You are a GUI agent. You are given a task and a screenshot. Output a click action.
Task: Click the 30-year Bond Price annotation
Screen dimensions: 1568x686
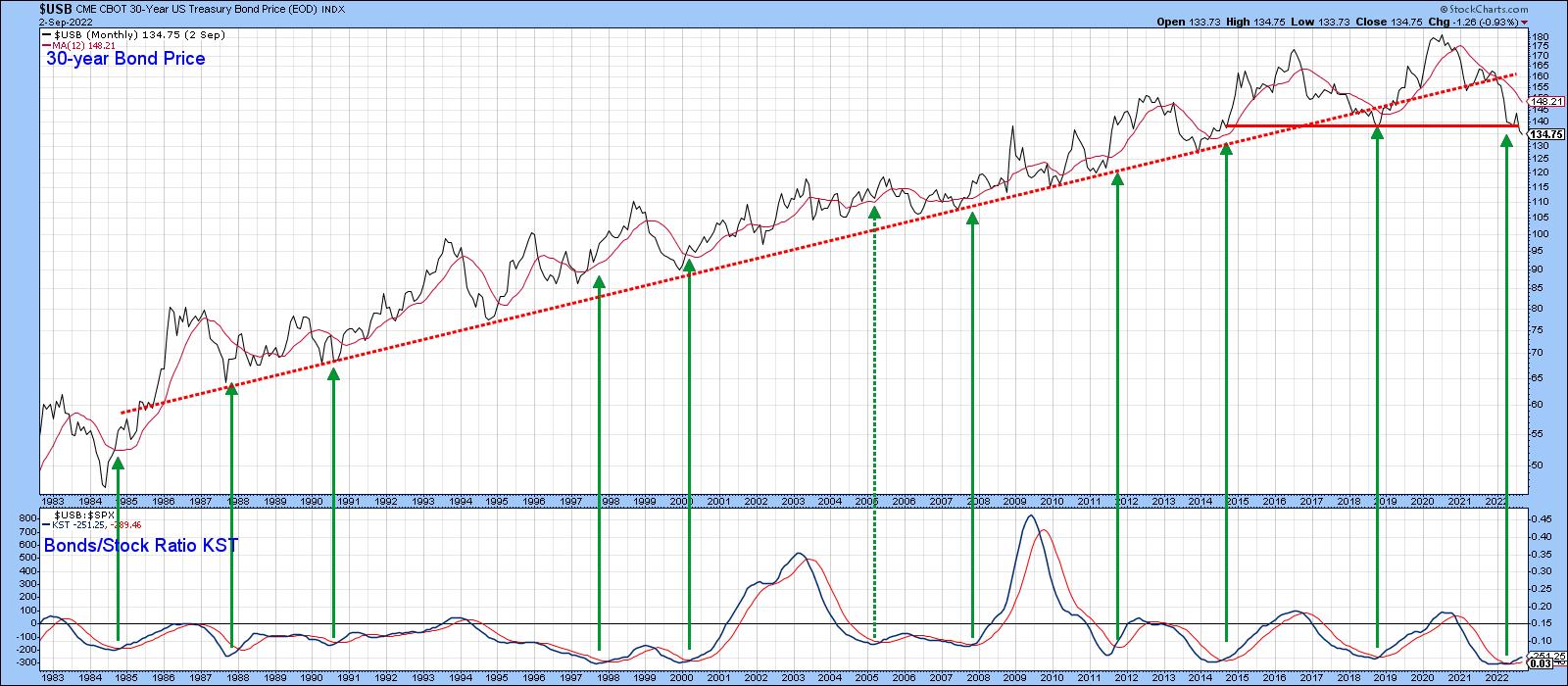pos(125,59)
